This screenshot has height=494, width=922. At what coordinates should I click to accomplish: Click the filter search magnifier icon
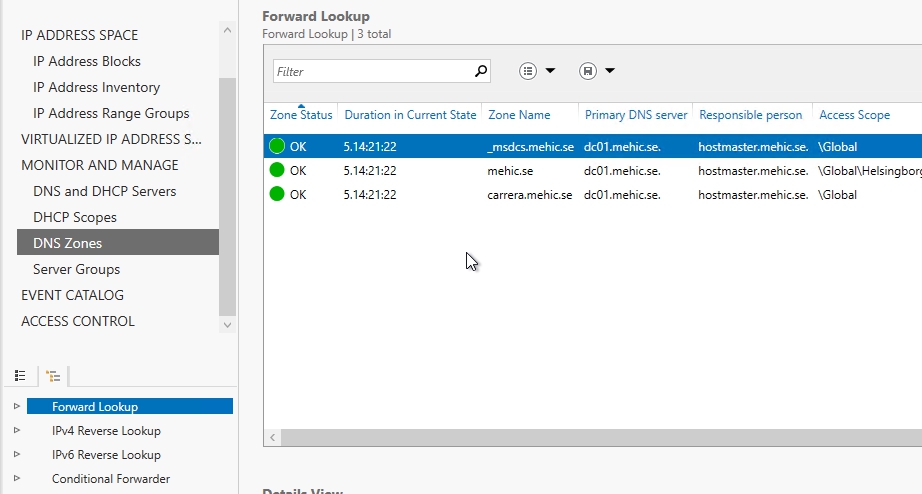point(481,71)
